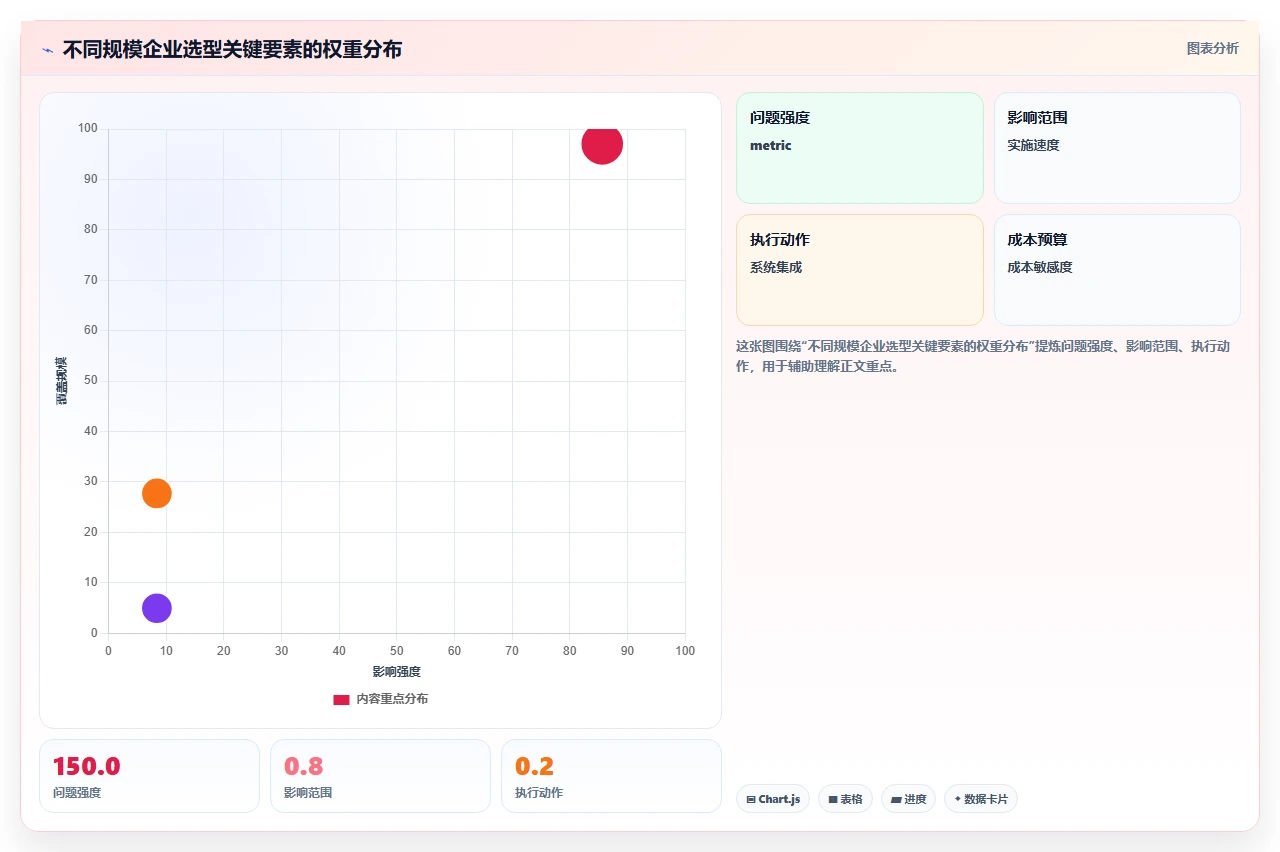The image size is (1280, 852).
Task: Click the y-axis label 覆盖规模
Action: coord(62,380)
